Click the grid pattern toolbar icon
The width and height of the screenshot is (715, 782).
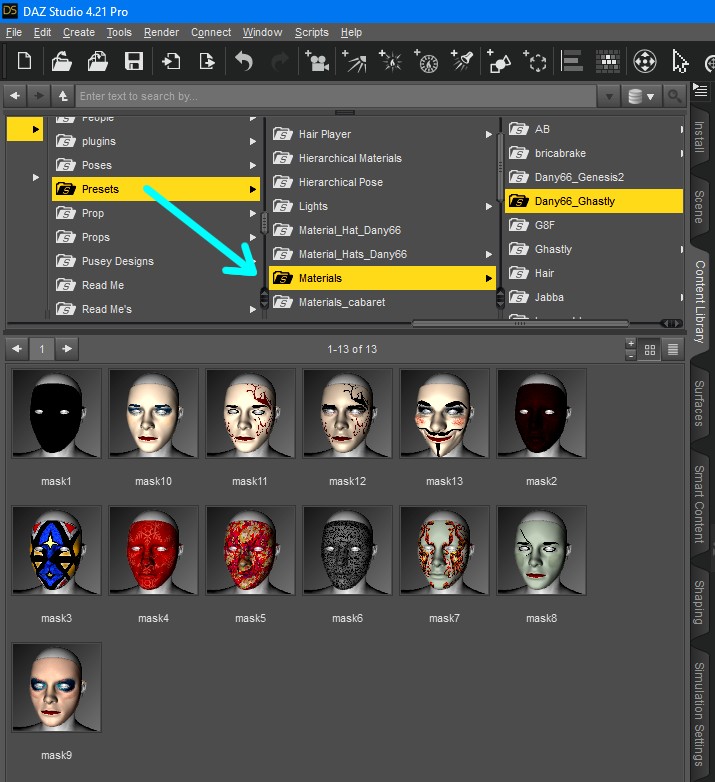coord(608,61)
